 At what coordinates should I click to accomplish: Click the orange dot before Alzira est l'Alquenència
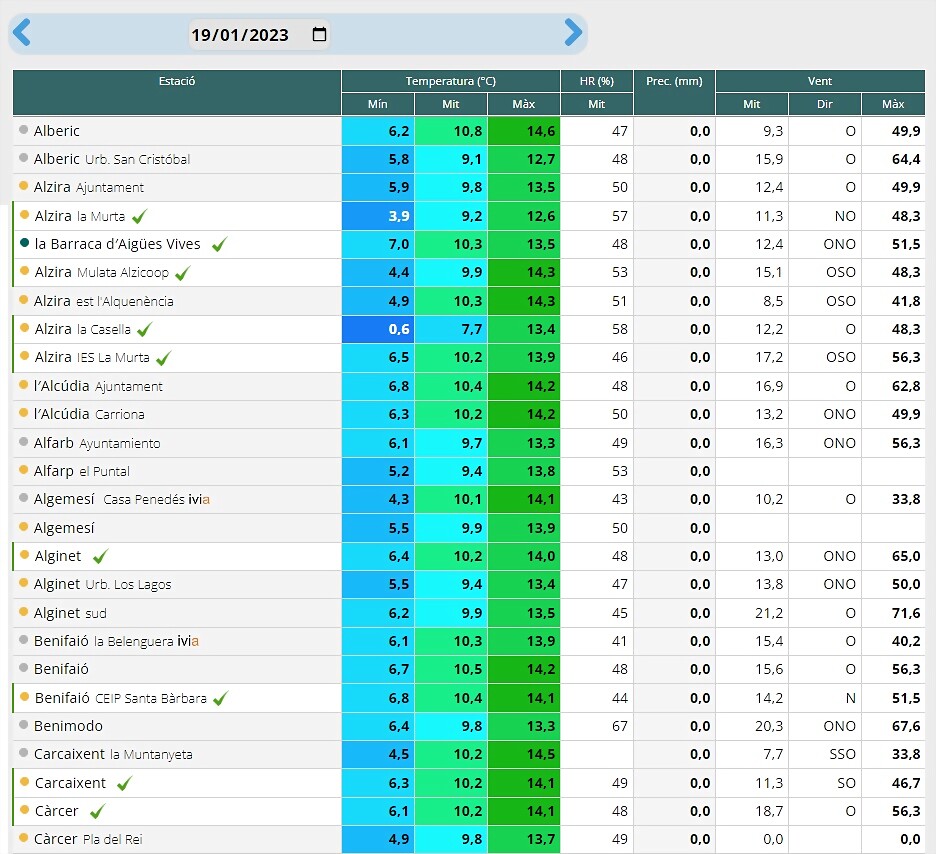click(24, 300)
